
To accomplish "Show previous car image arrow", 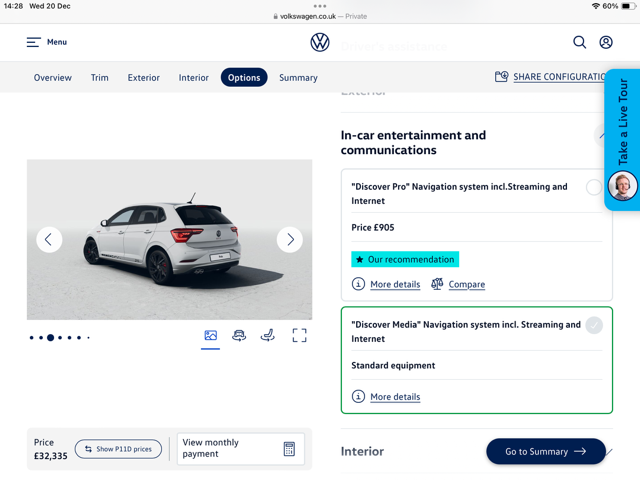I will pos(49,240).
